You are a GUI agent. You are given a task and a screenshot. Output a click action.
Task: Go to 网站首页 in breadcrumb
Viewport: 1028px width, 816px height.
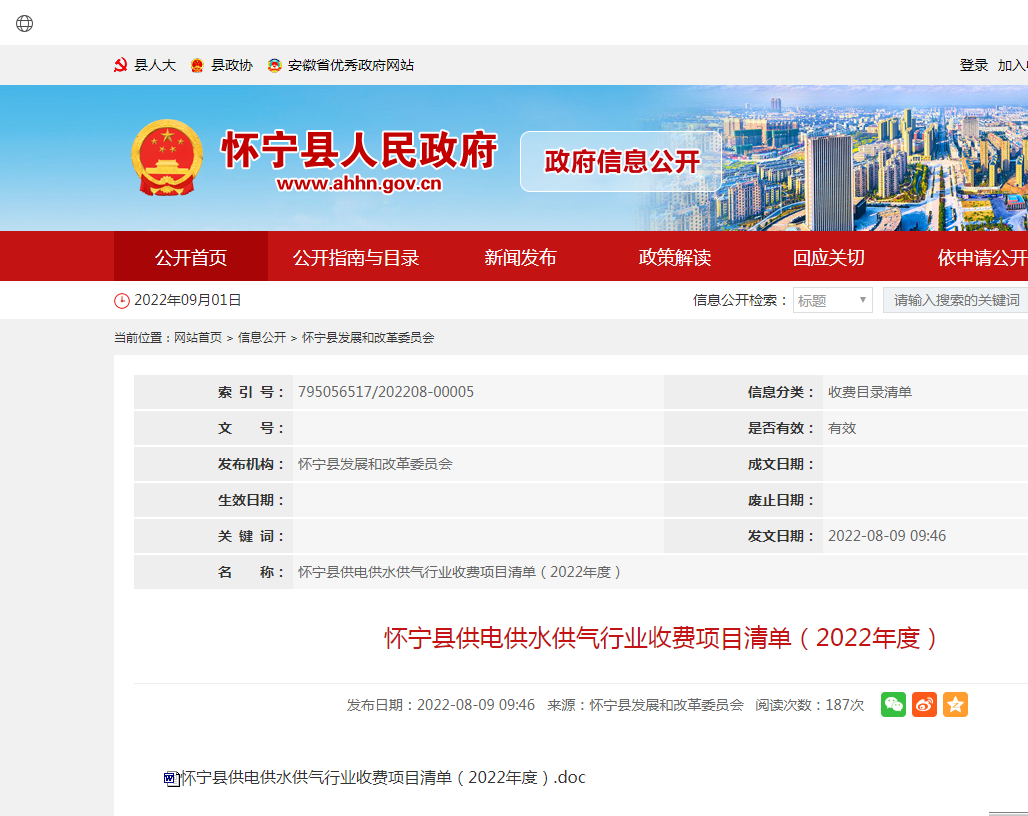click(198, 338)
